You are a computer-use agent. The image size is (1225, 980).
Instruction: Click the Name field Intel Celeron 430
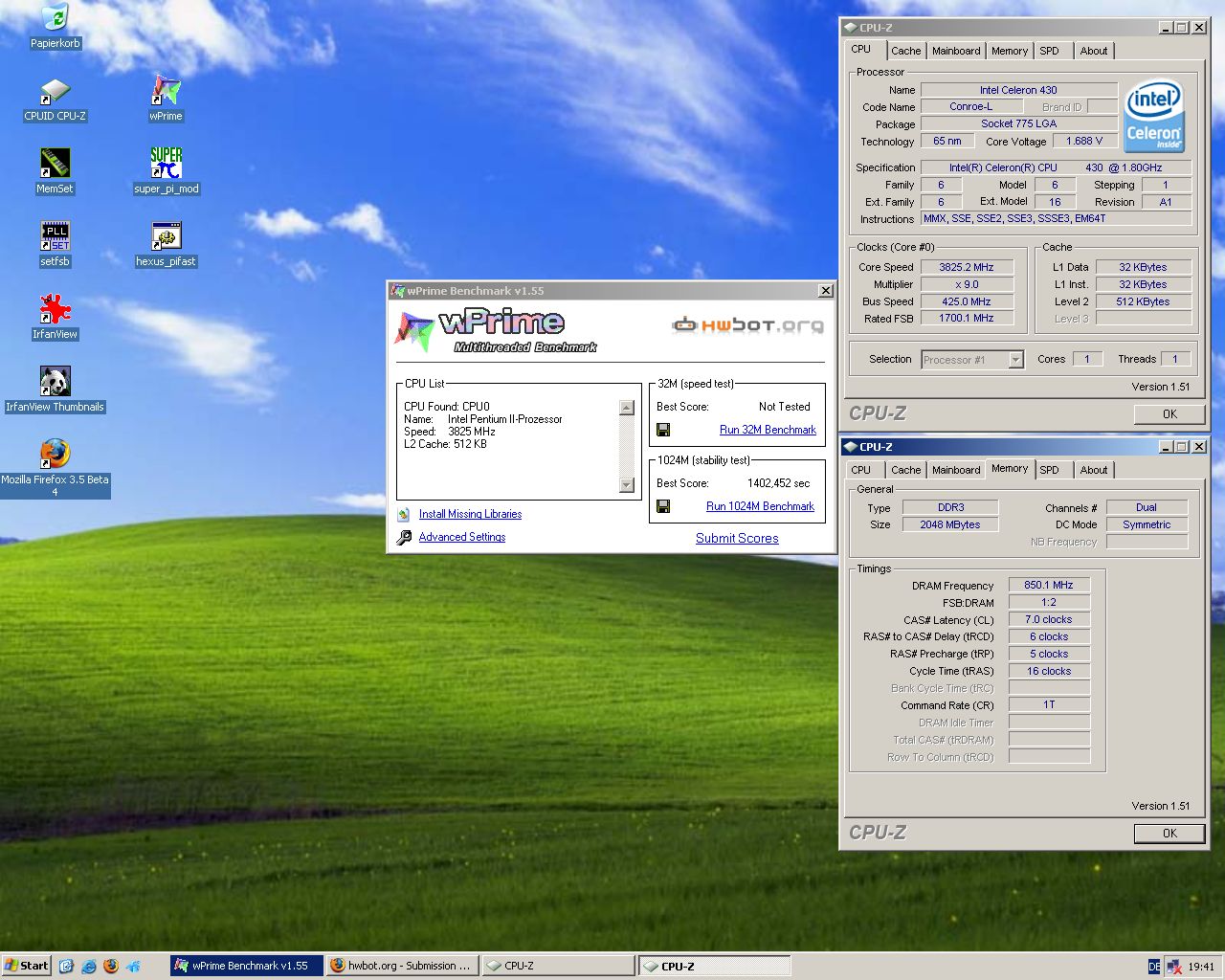(x=1018, y=90)
